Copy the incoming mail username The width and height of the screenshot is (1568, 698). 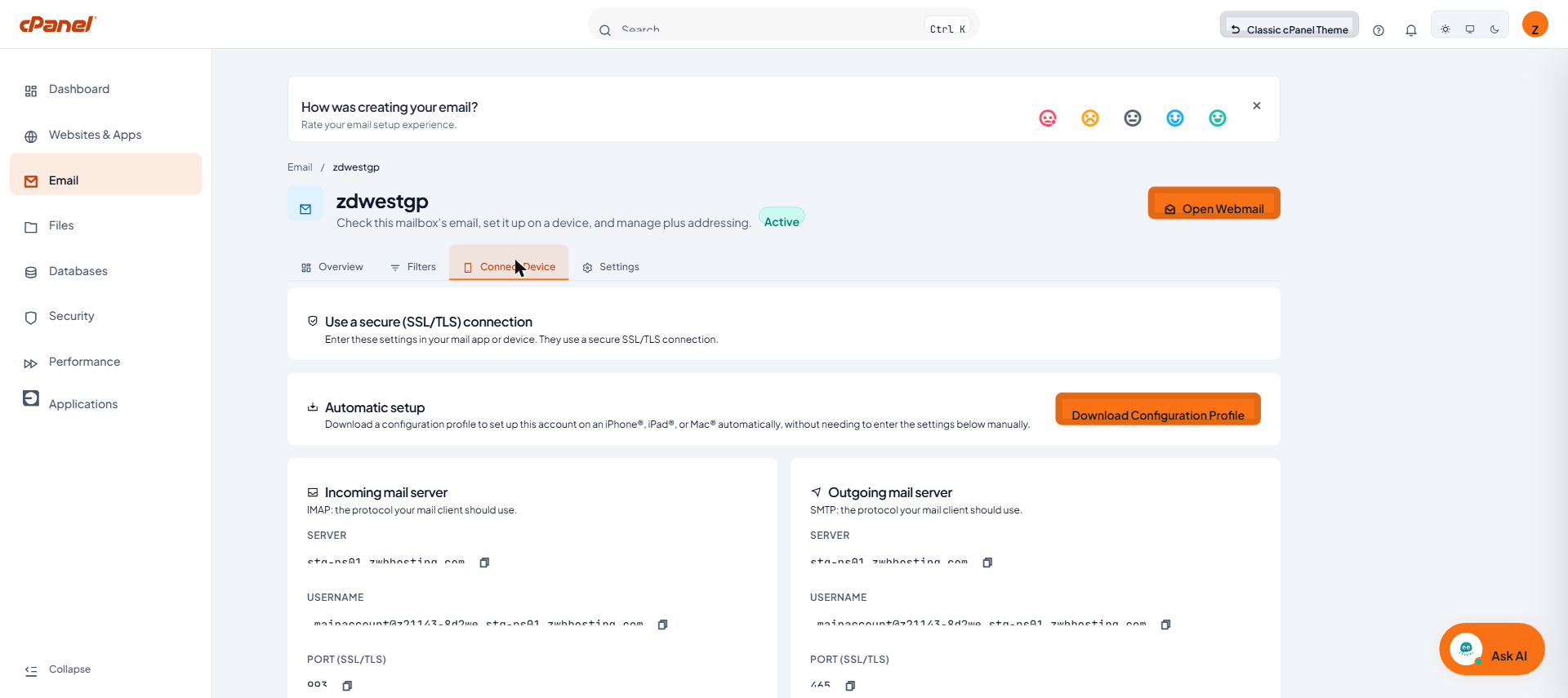(x=663, y=625)
